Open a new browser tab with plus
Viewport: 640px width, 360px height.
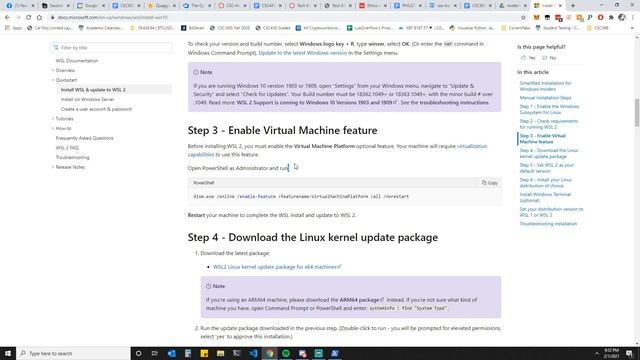(573, 6)
